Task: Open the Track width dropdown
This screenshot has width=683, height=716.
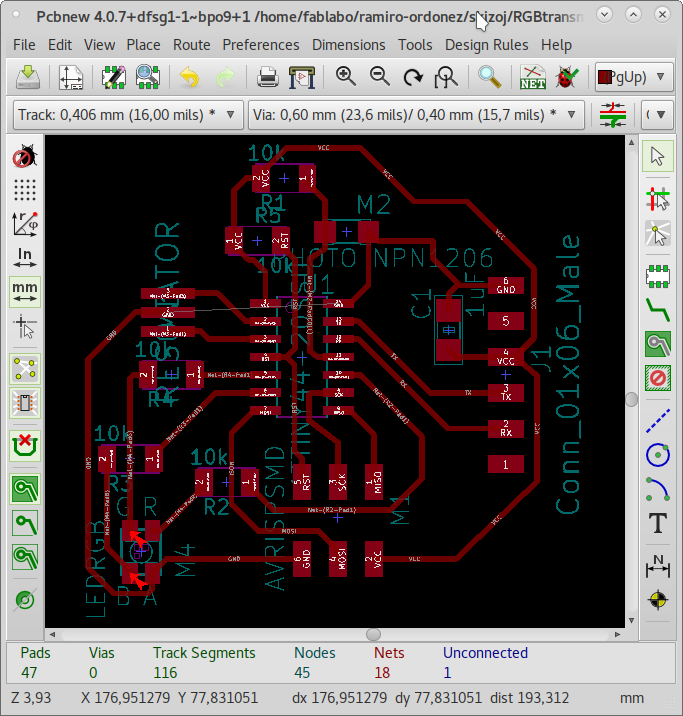Action: click(128, 115)
